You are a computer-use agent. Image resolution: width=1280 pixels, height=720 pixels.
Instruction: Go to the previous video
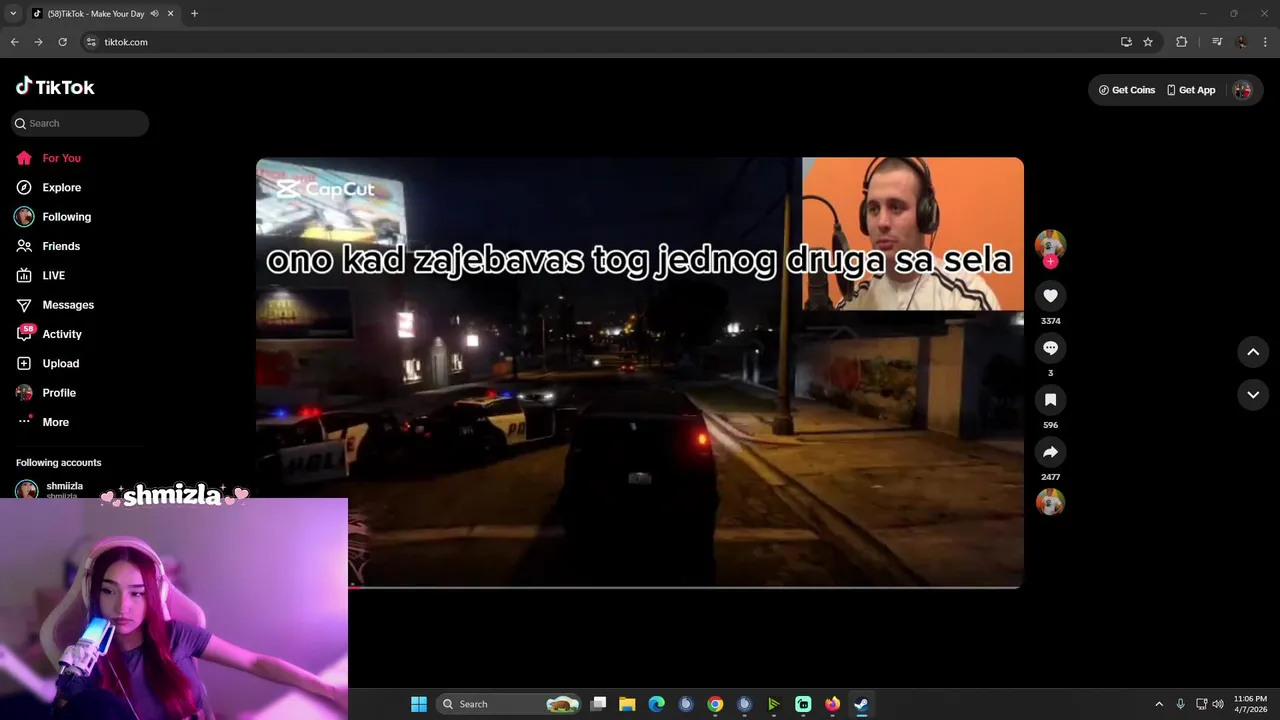[1253, 352]
